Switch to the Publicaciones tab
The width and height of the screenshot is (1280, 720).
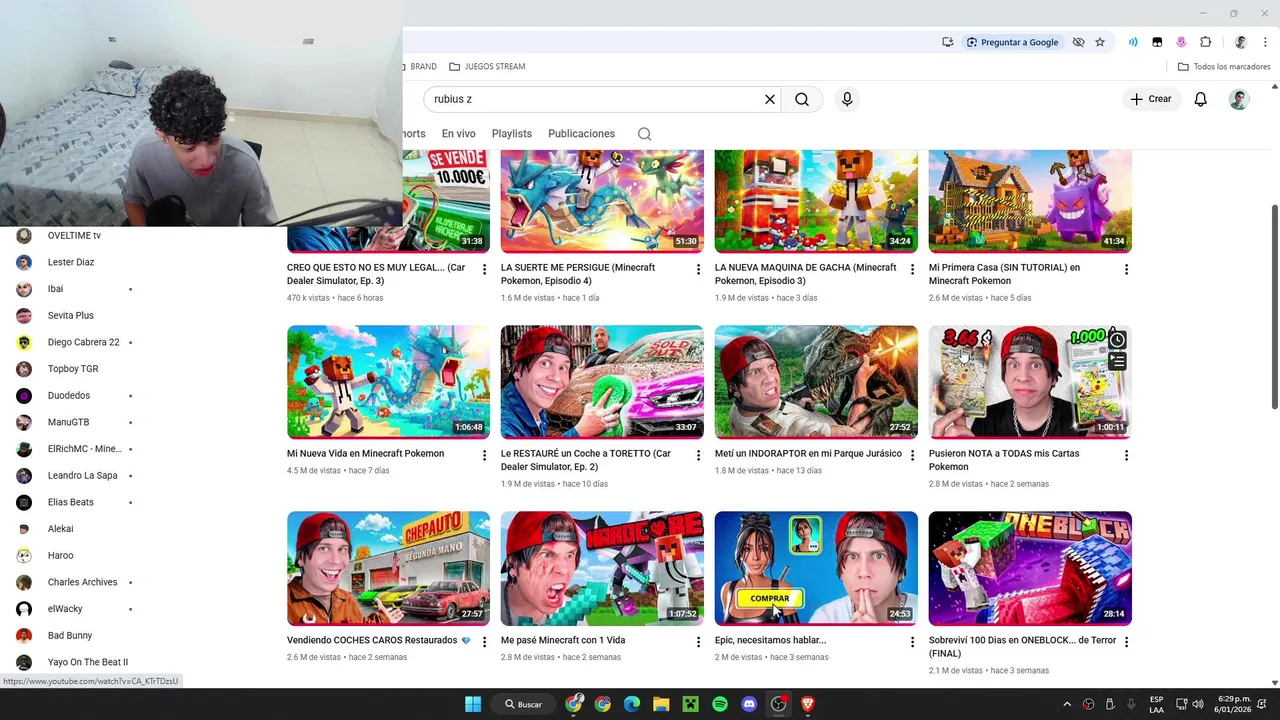(581, 134)
